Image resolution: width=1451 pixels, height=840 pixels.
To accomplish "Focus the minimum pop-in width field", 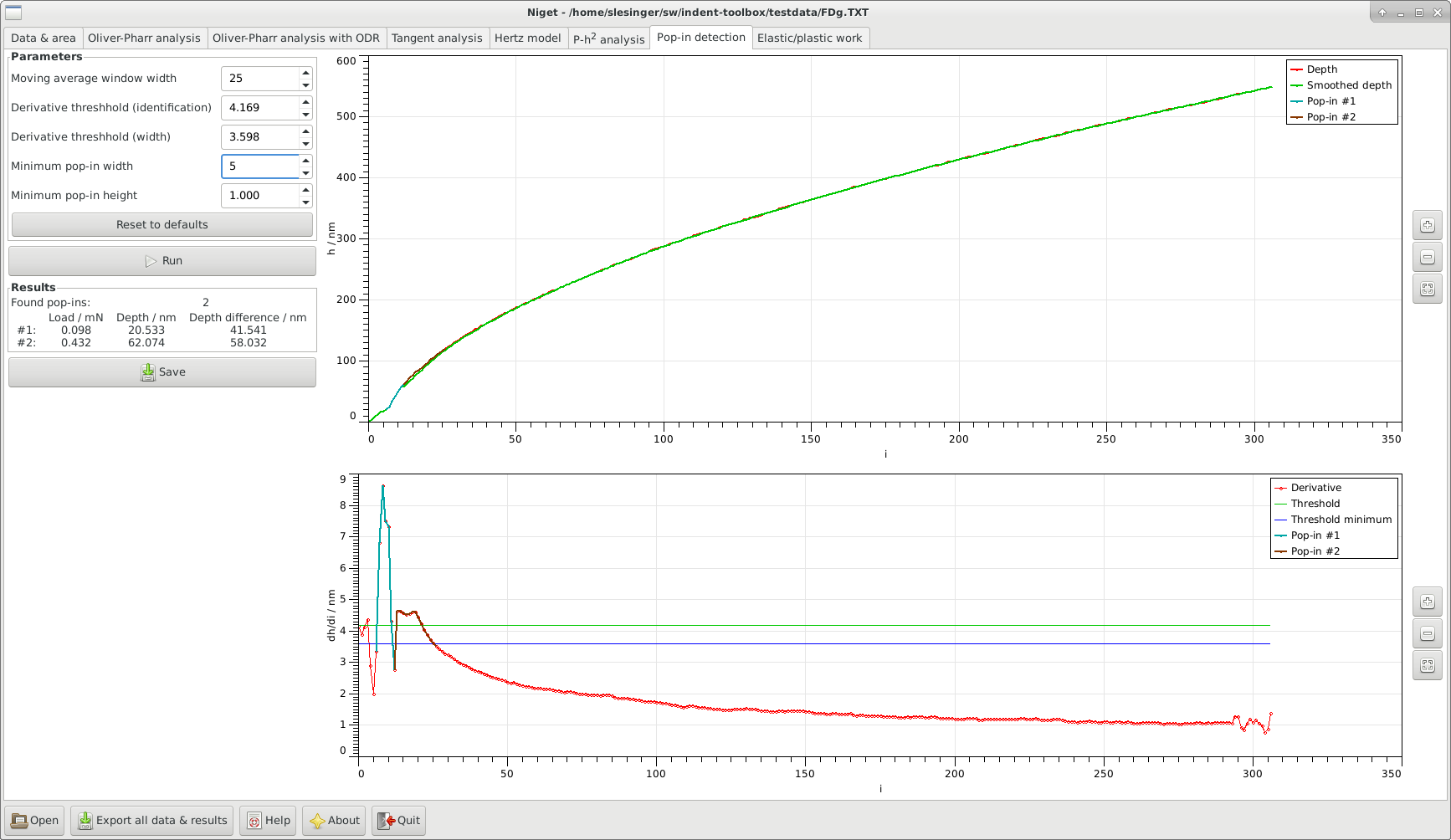I will (260, 166).
